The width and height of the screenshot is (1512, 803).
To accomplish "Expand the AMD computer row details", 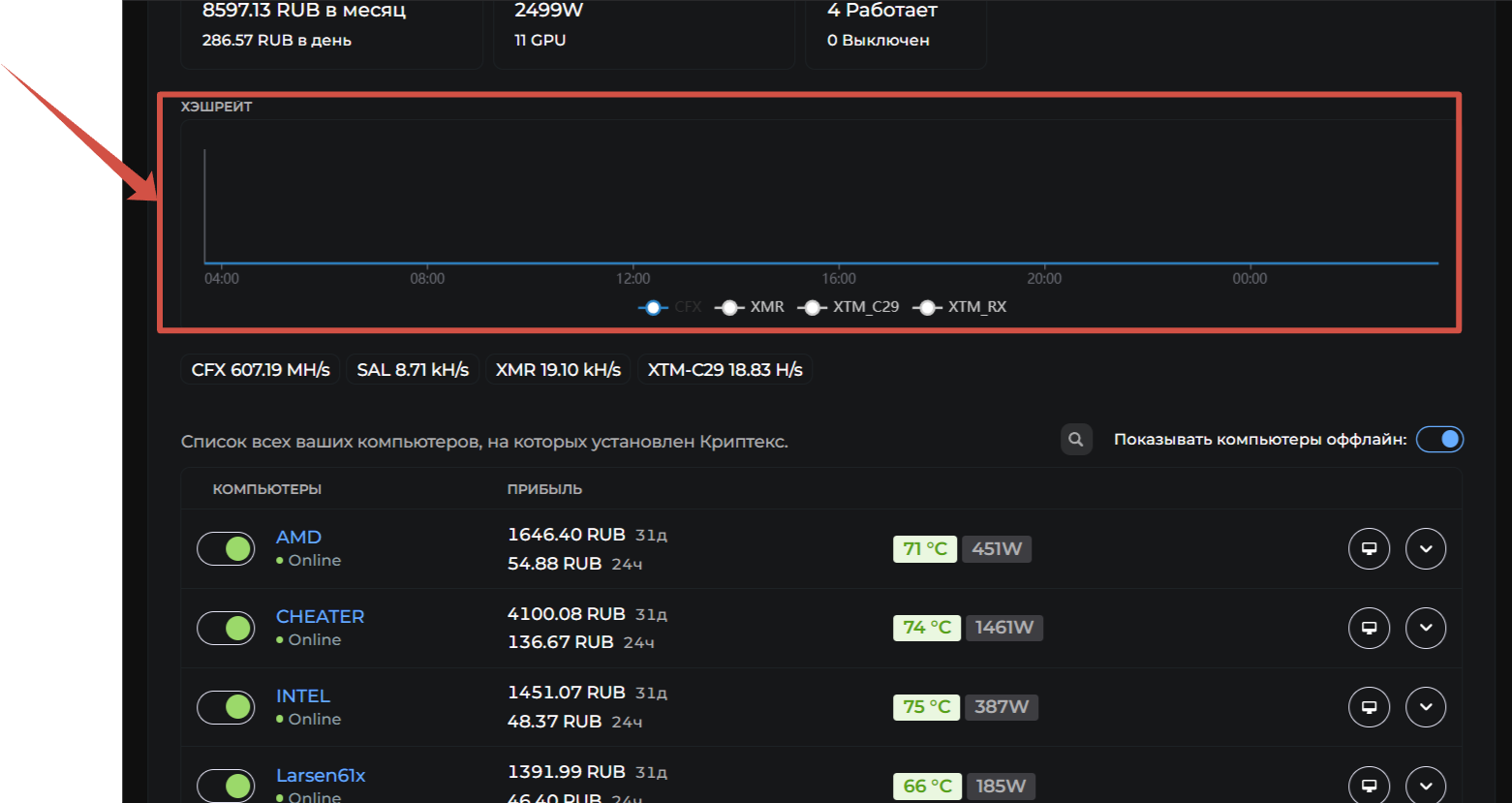I will pyautogui.click(x=1425, y=549).
